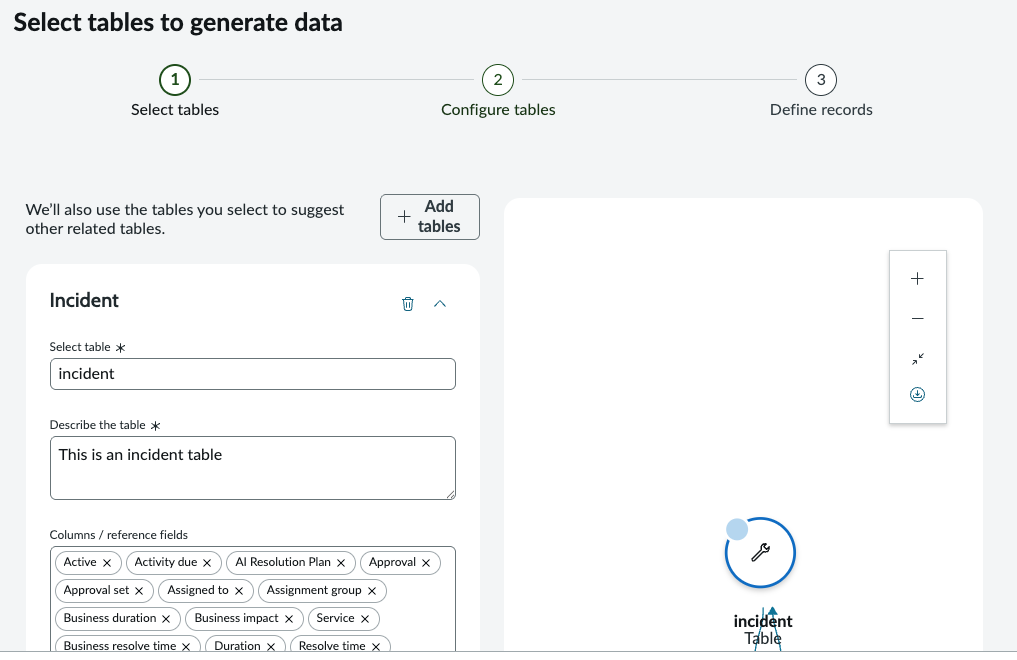Delete the Incident table card with trash icon
Viewport: 1017px width, 660px height.
pos(407,303)
